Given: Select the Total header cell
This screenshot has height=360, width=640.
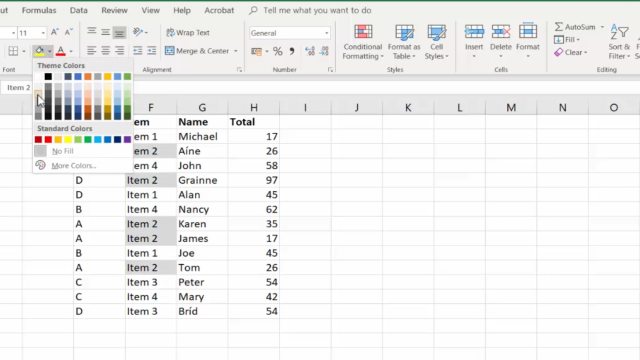Looking at the screenshot, I should (253, 122).
